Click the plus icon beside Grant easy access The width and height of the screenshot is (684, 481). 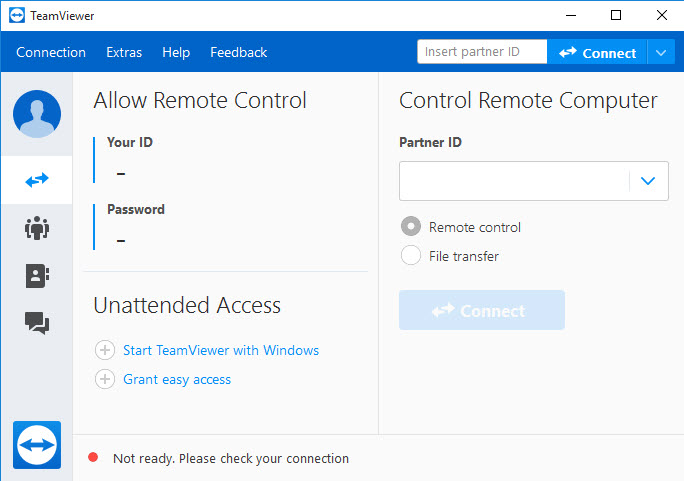[x=105, y=379]
